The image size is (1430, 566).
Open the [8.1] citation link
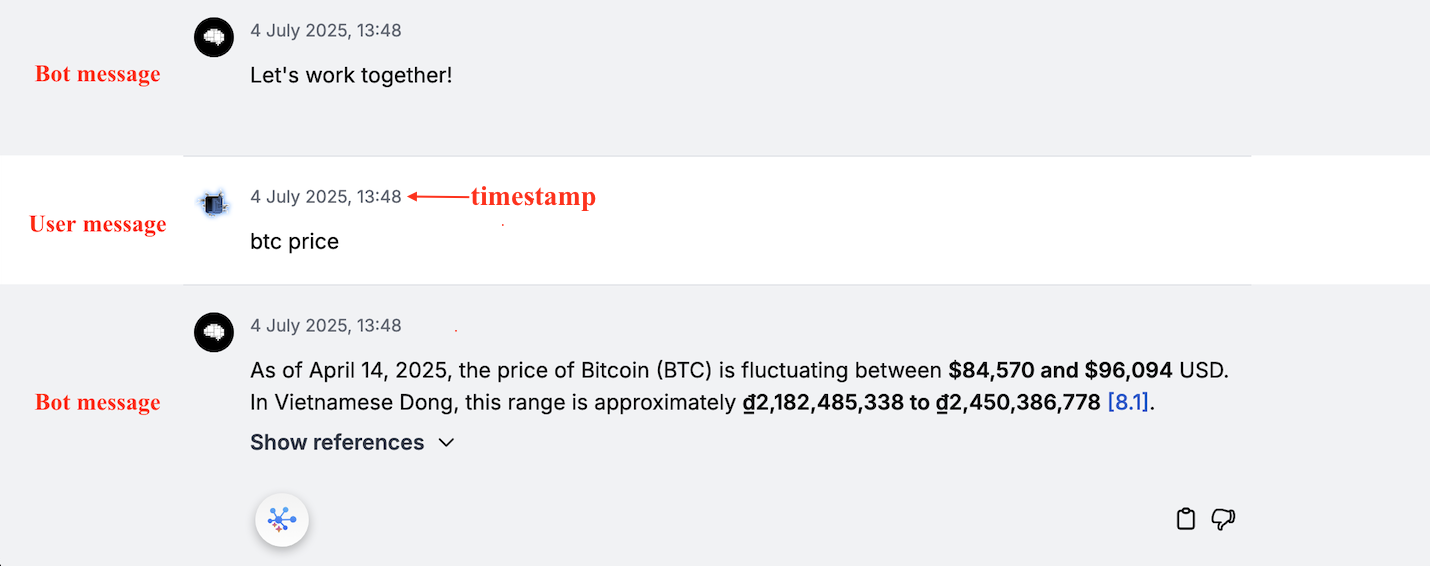coord(1128,403)
